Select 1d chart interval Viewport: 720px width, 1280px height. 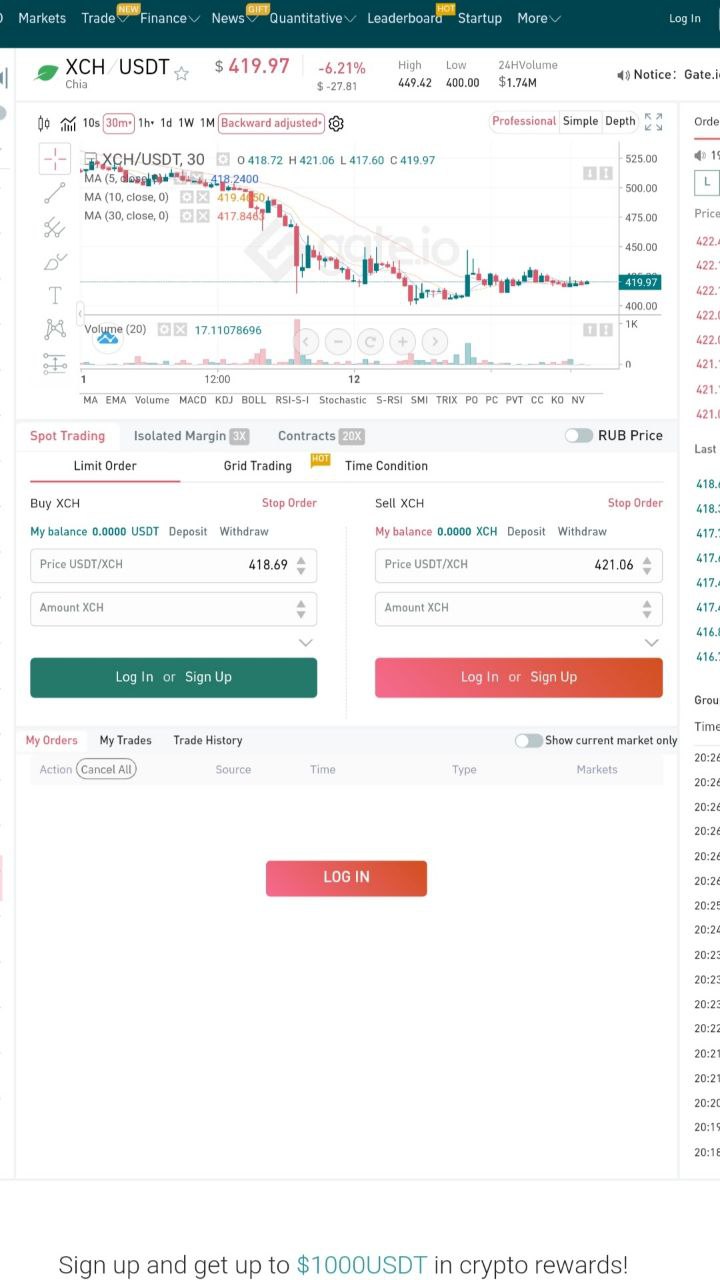[166, 123]
